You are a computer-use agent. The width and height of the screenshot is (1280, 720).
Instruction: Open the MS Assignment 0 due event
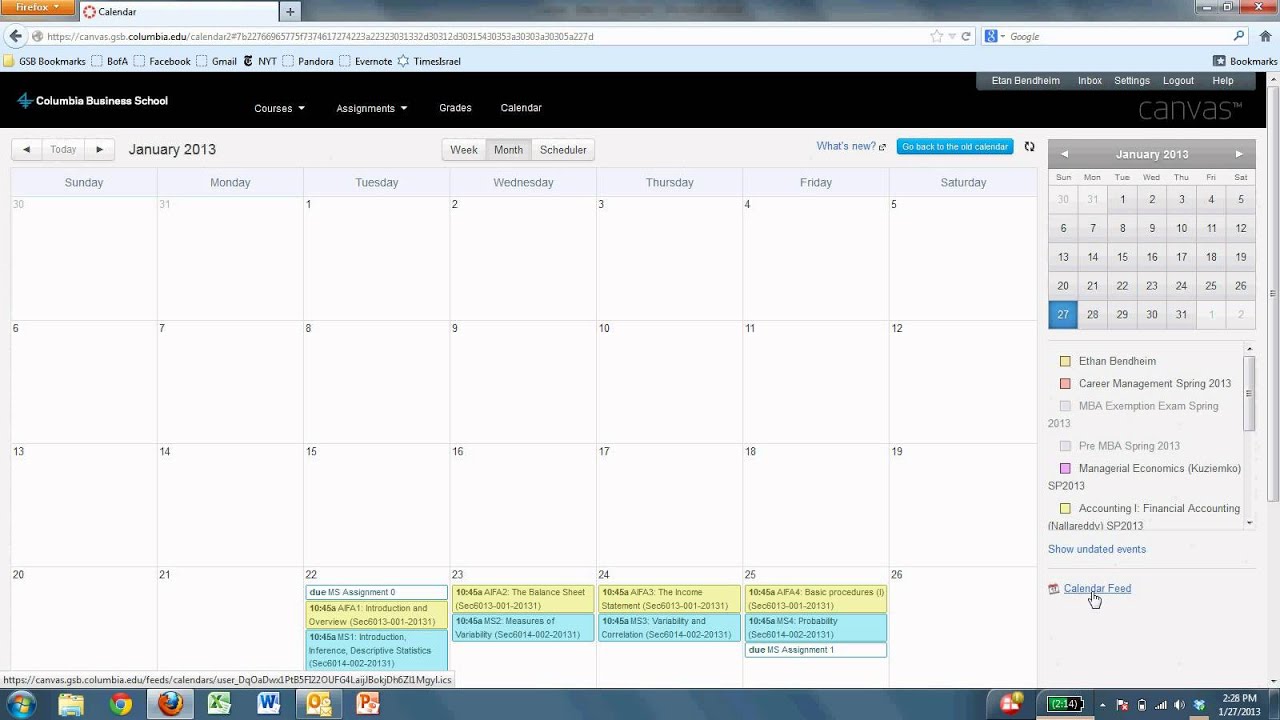point(376,592)
